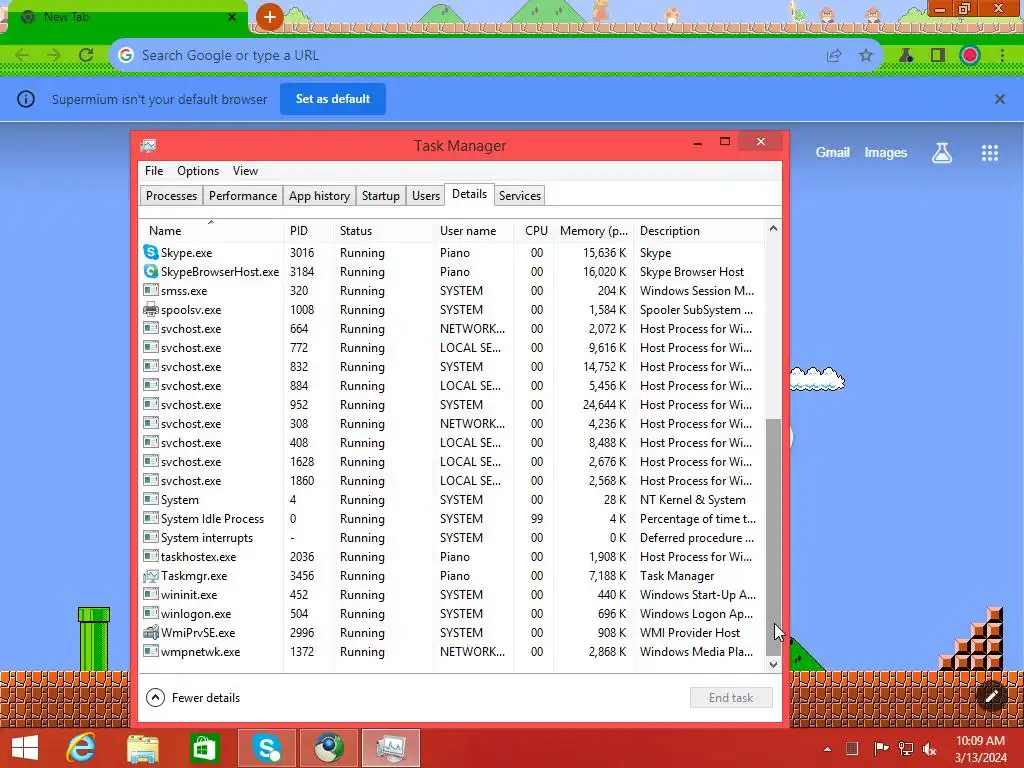Select the winlogon.exe row

pos(452,614)
